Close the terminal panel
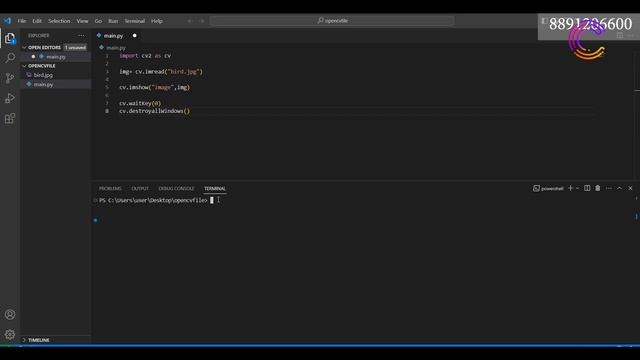The image size is (640, 360). [x=630, y=188]
